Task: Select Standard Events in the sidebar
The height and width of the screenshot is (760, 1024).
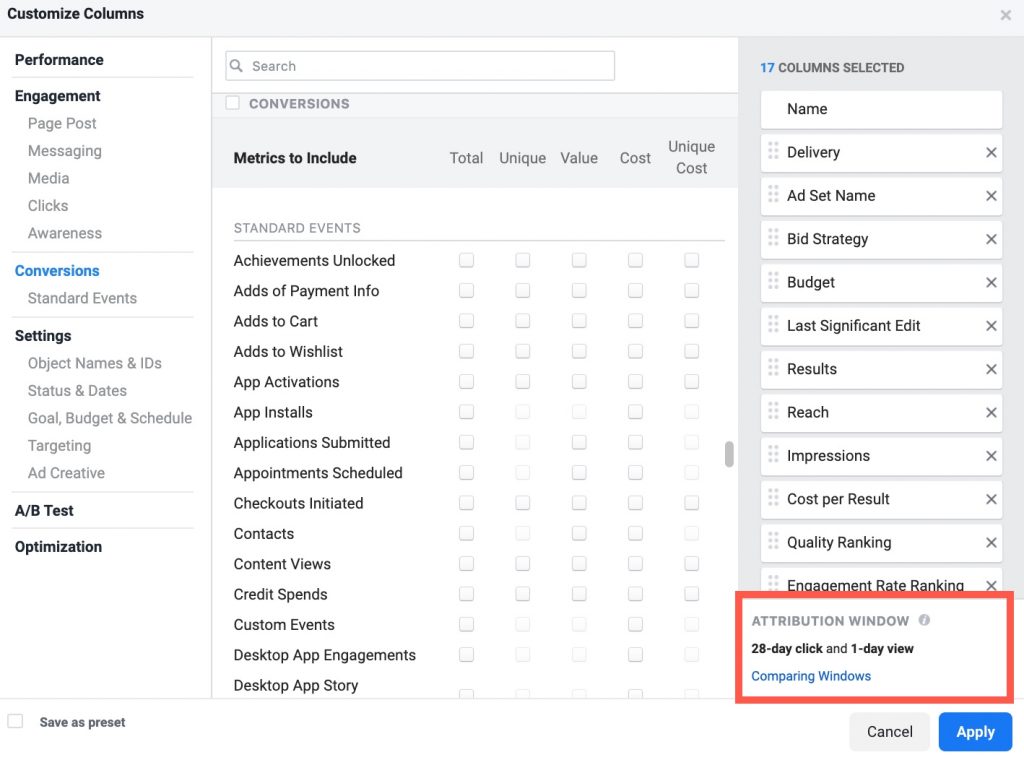Action: (82, 298)
